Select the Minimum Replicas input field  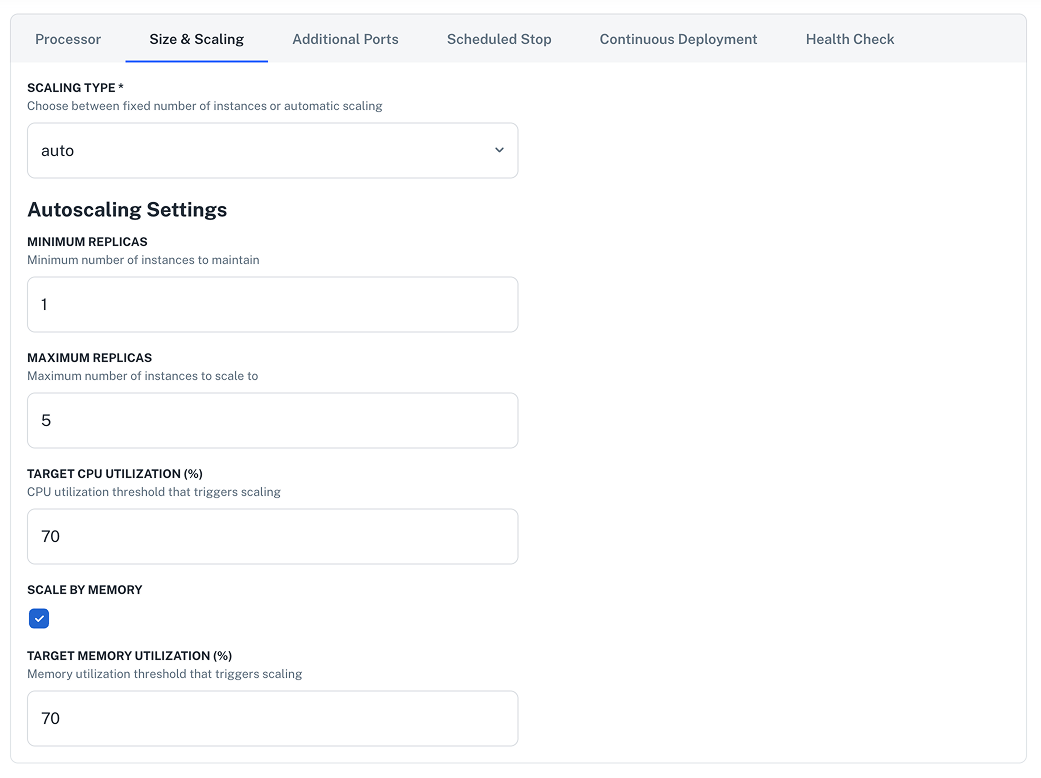[x=272, y=304]
